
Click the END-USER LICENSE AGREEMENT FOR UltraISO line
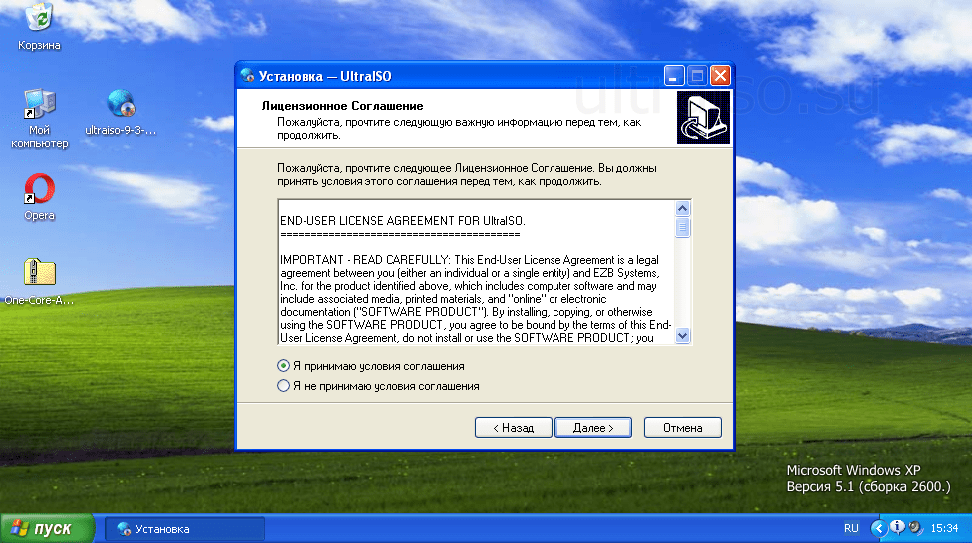pos(403,221)
